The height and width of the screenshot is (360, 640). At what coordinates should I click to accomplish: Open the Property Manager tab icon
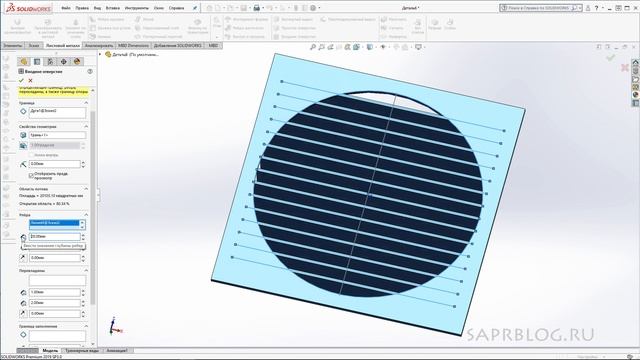[x=37, y=62]
